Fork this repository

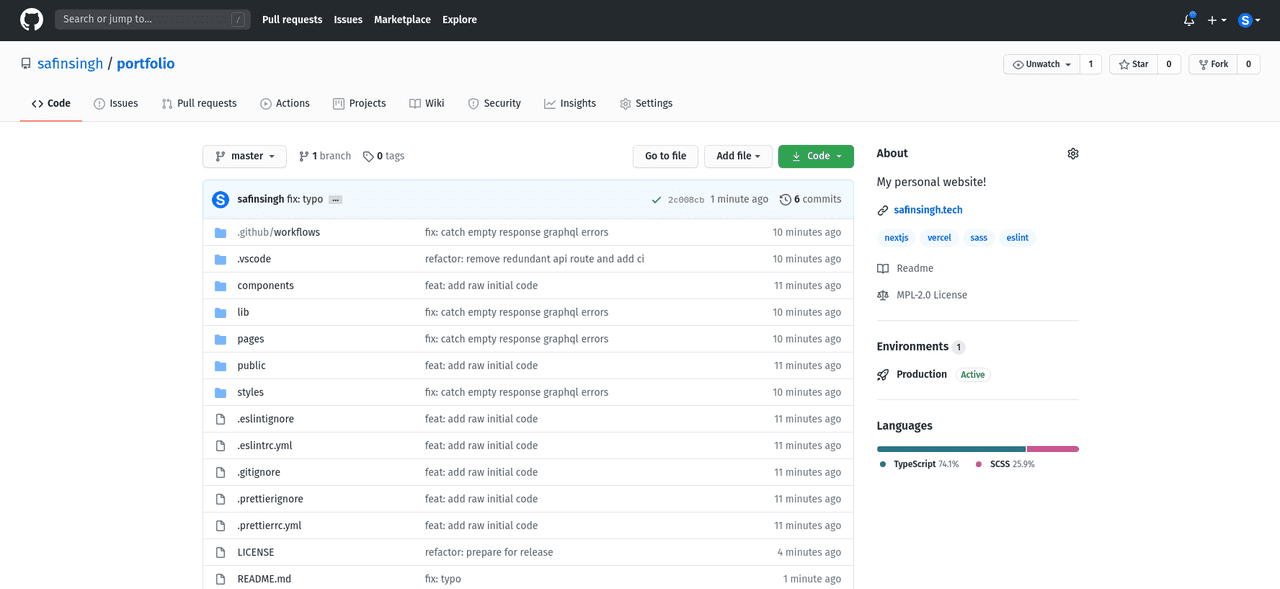(x=1212, y=64)
